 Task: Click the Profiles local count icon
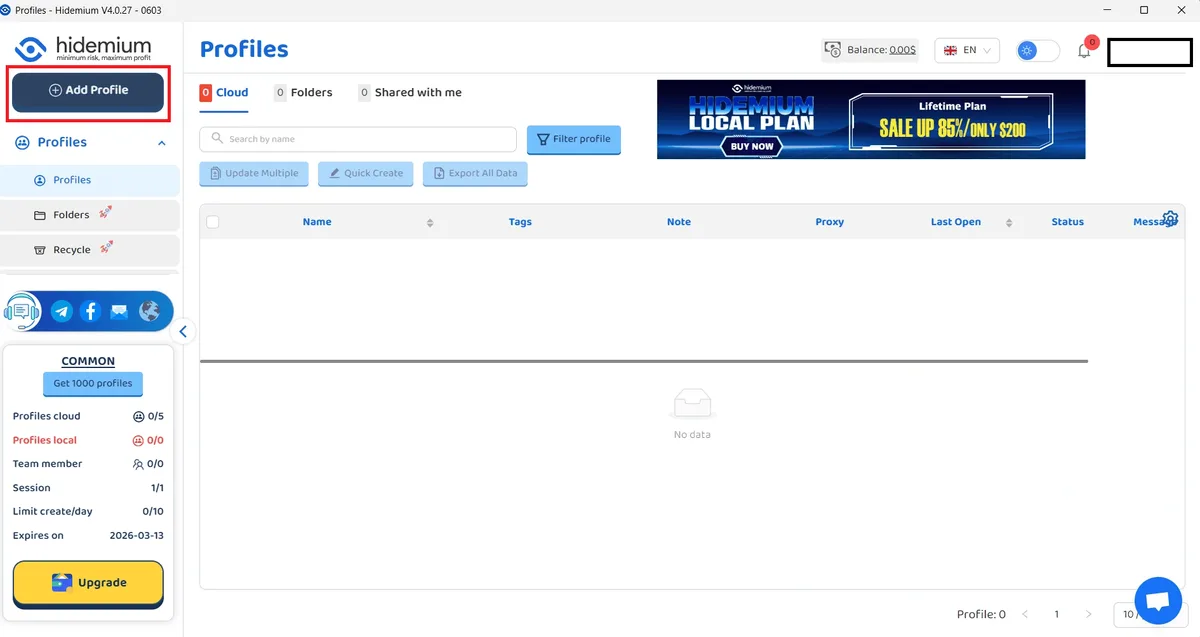click(x=138, y=441)
